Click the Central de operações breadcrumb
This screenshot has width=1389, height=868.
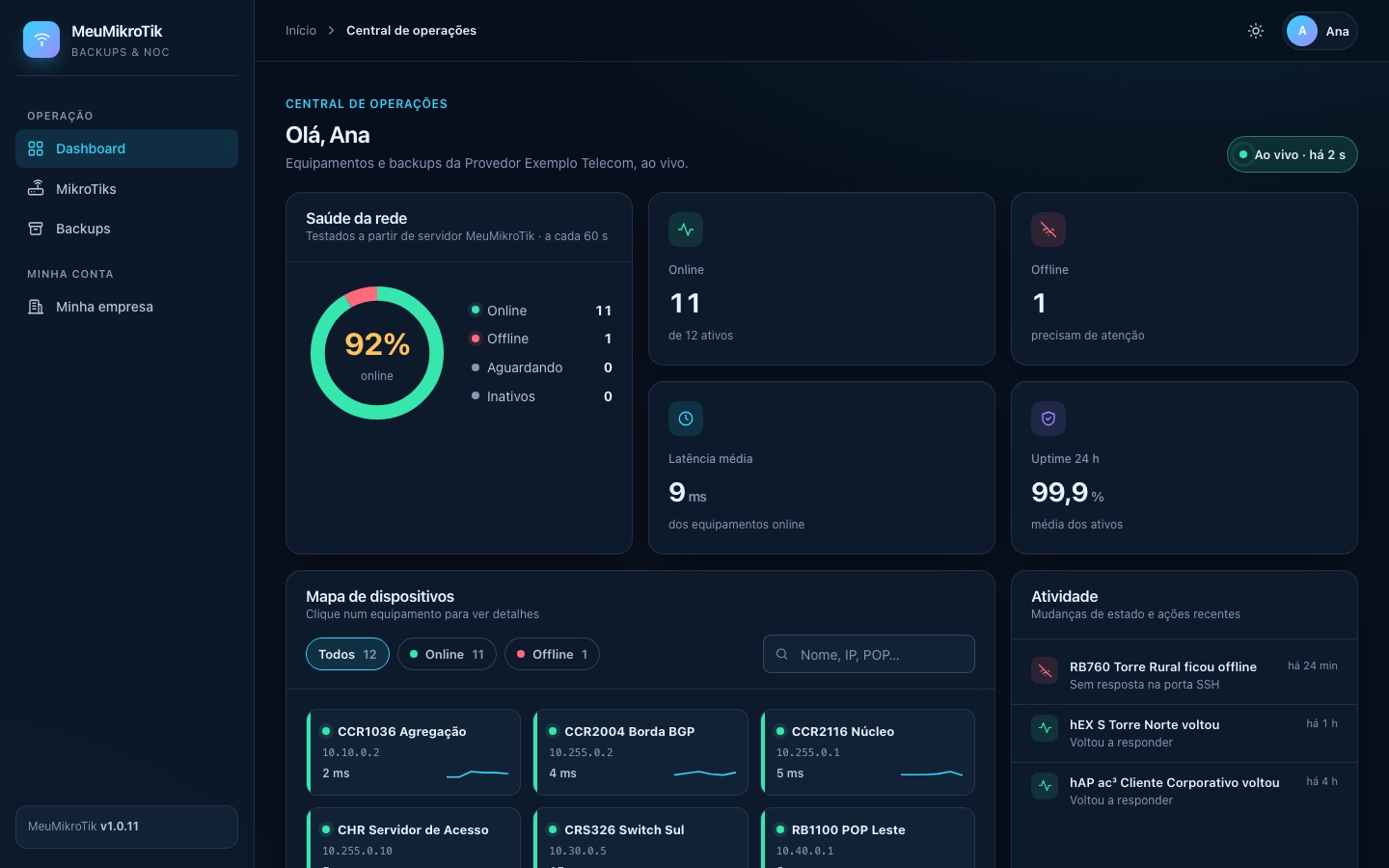[x=412, y=31]
